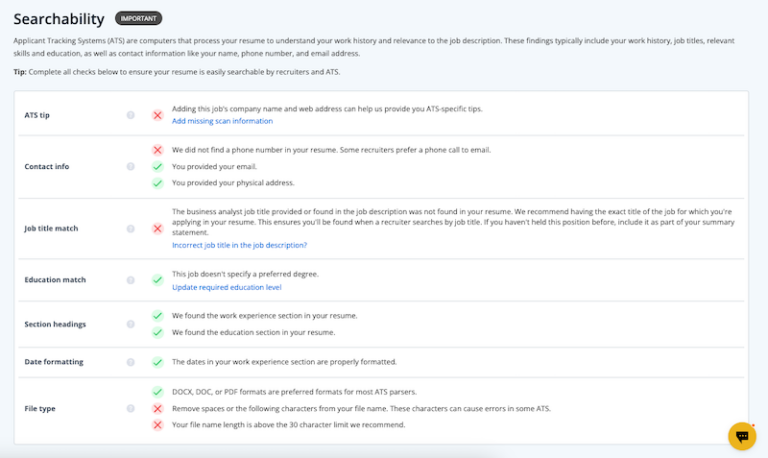Click the info icon beside File type
The height and width of the screenshot is (458, 768).
[x=130, y=408]
